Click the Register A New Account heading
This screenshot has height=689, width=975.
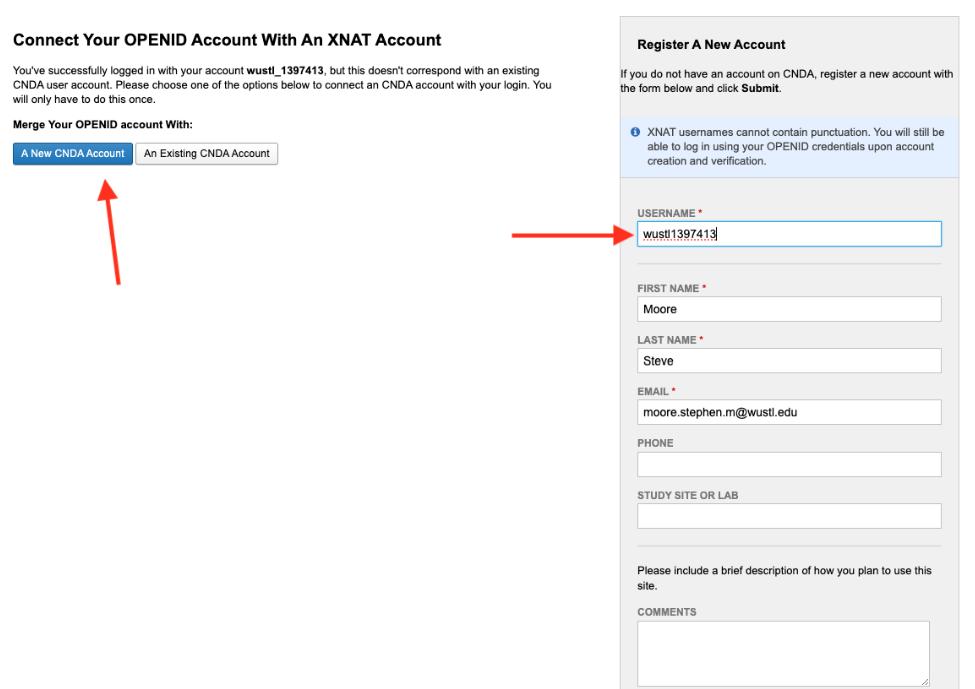(x=711, y=45)
